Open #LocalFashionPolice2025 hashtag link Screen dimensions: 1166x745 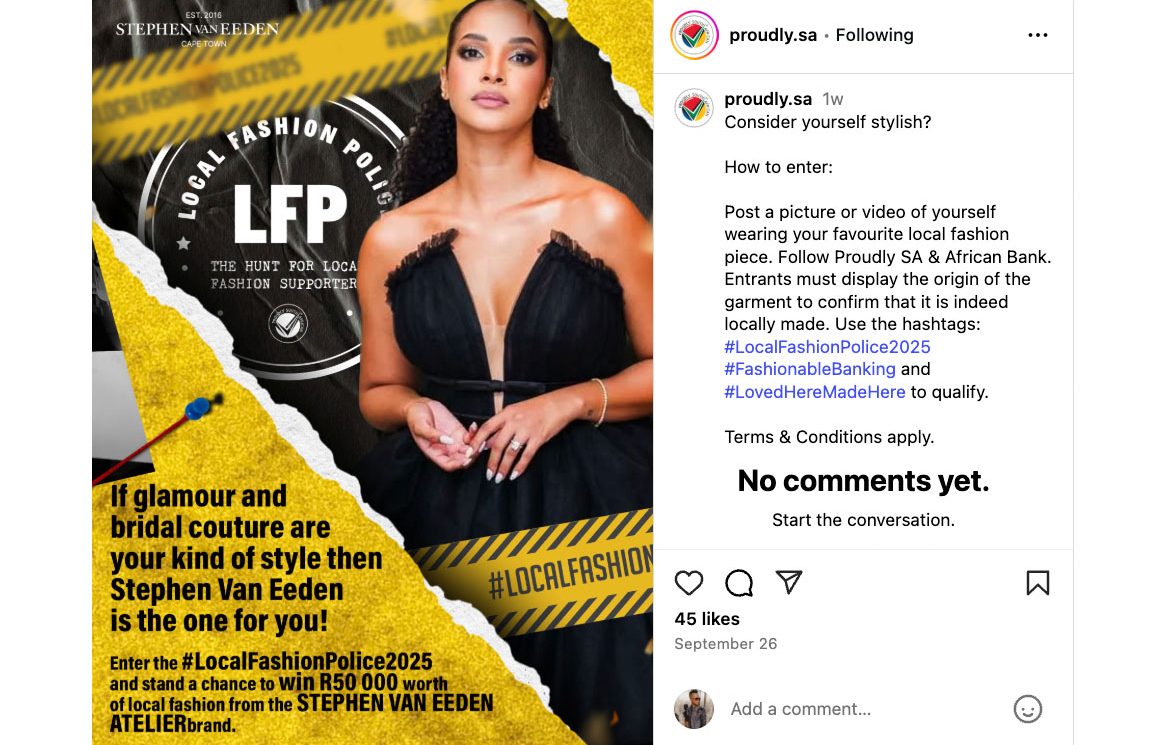pyautogui.click(x=827, y=346)
